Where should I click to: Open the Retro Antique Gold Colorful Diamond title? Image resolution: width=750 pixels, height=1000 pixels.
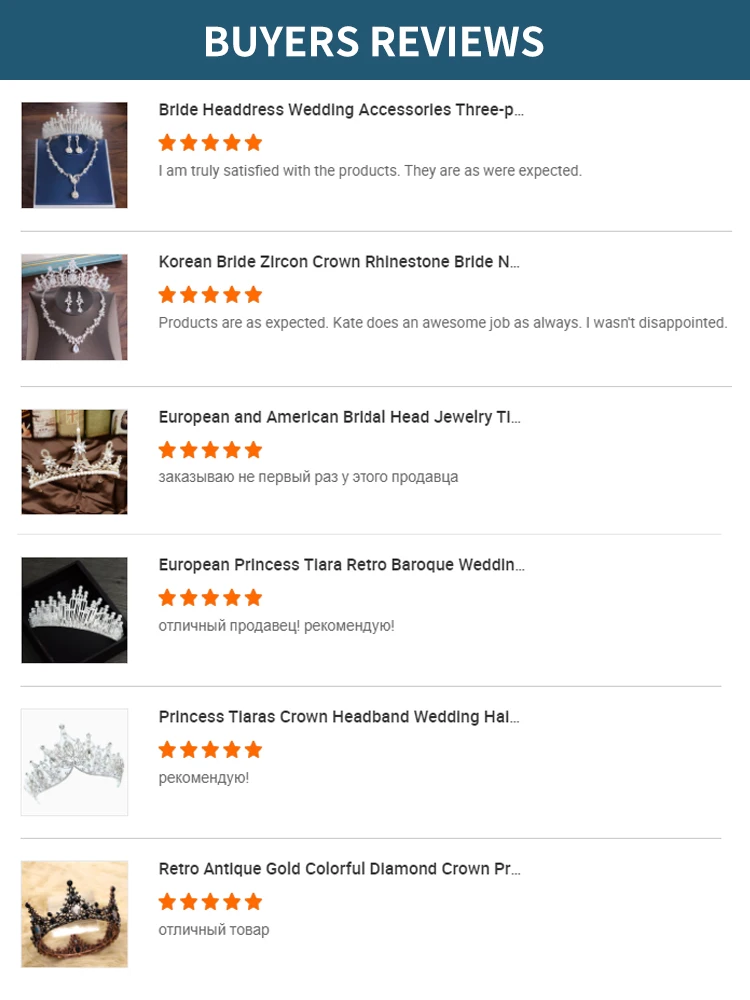(339, 869)
